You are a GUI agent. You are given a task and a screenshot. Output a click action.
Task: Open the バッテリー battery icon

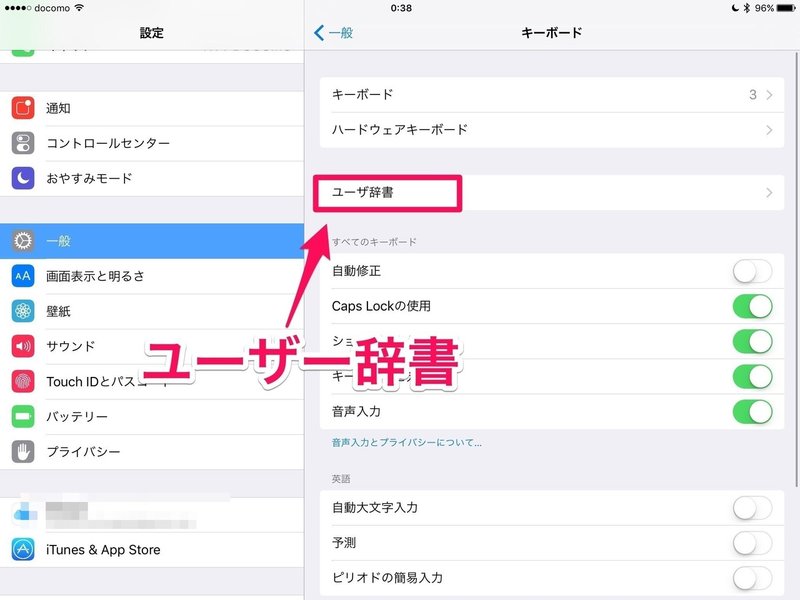[x=23, y=417]
